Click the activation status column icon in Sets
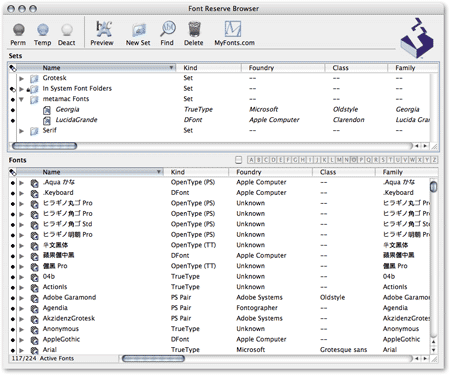 click(12, 68)
